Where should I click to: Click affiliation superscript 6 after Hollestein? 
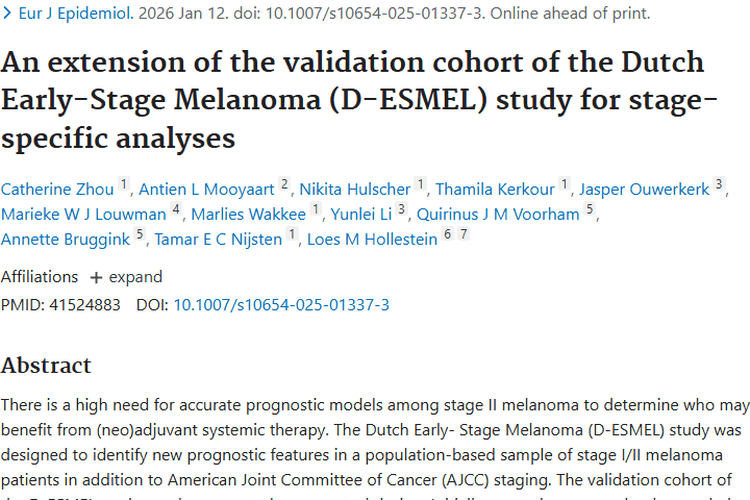click(x=447, y=235)
